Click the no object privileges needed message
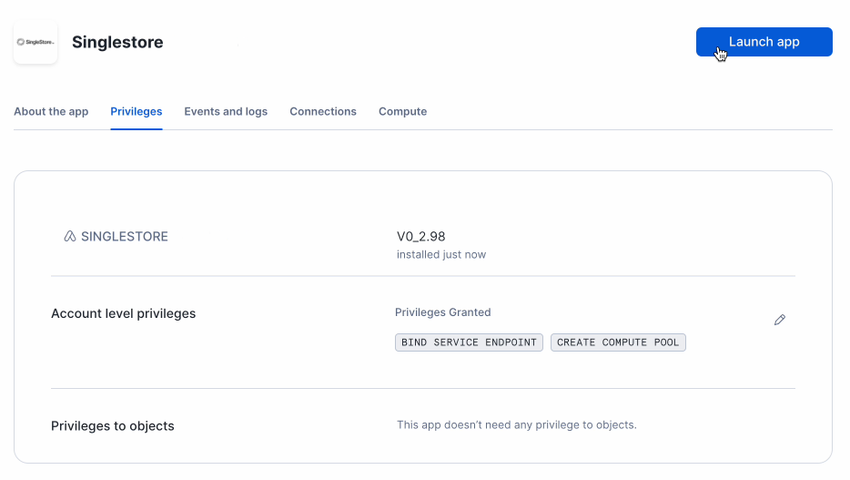Image resolution: width=850 pixels, height=480 pixels. tap(516, 425)
